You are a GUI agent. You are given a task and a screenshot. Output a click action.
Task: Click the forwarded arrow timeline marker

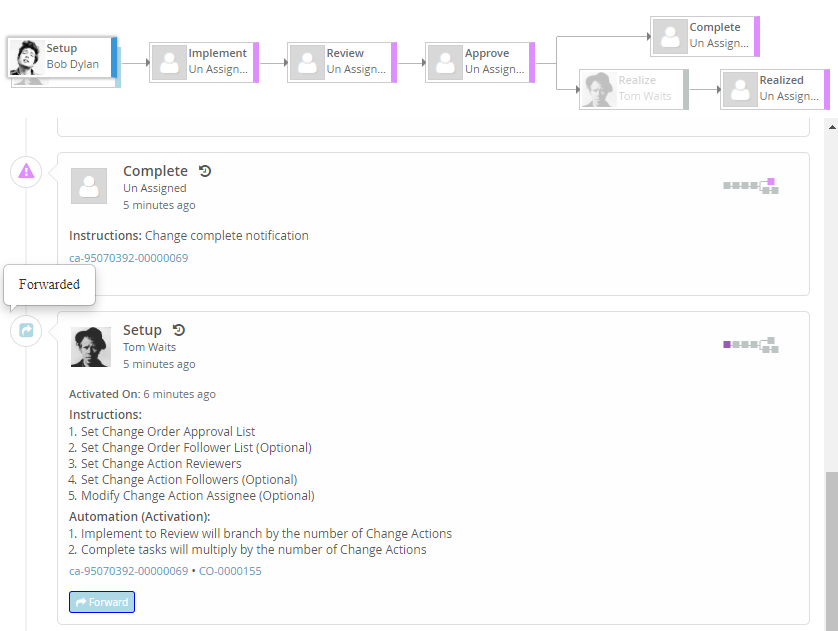pos(26,330)
